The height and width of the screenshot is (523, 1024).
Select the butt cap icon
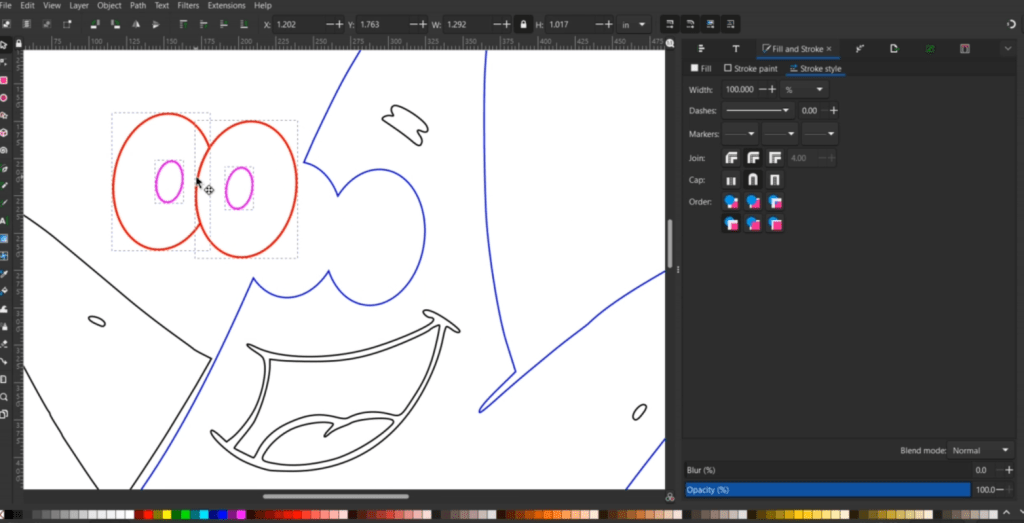(x=731, y=180)
